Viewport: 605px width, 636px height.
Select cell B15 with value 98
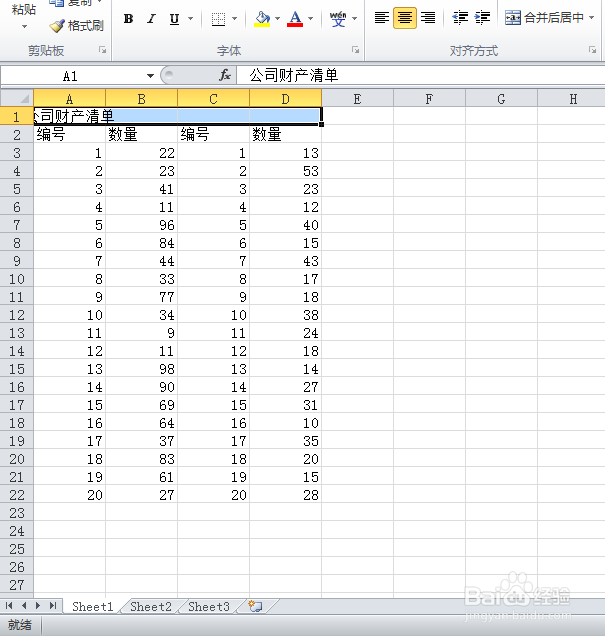pos(142,369)
